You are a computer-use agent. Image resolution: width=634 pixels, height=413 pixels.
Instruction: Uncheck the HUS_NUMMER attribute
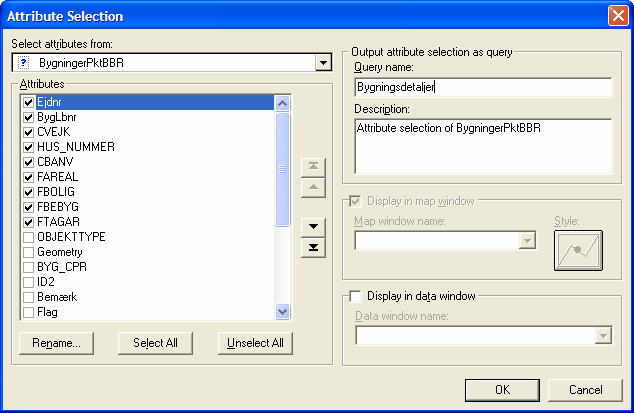(x=28, y=147)
